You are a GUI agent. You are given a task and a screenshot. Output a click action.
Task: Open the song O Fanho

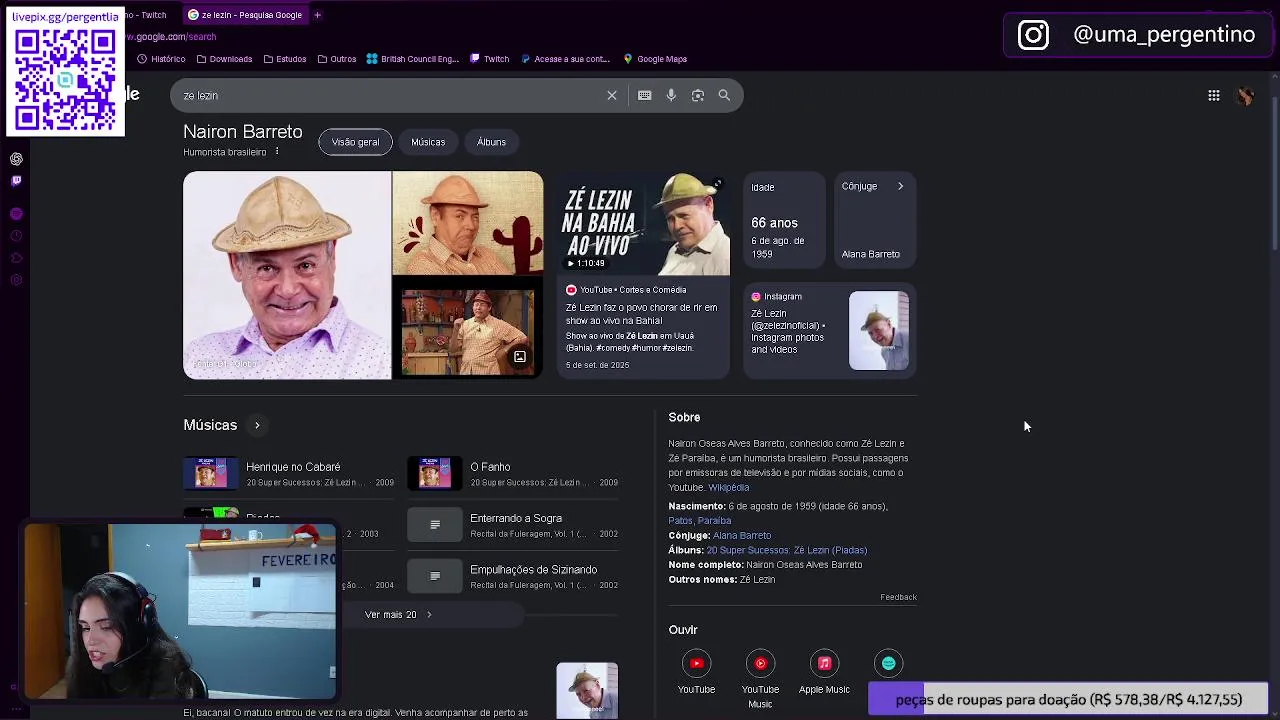coord(513,473)
